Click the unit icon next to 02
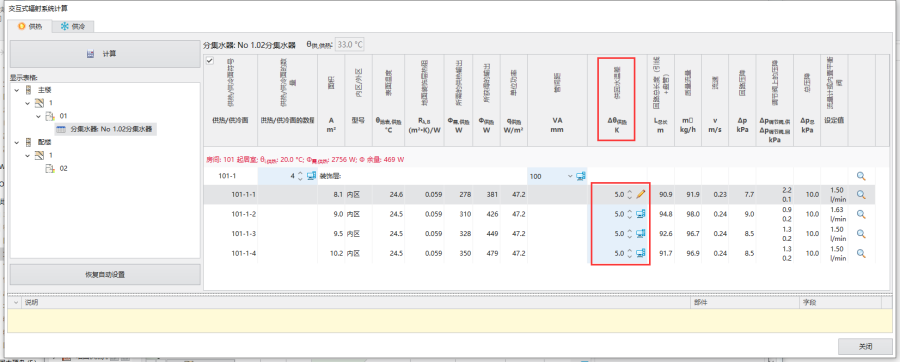The height and width of the screenshot is (362, 900). [50, 169]
